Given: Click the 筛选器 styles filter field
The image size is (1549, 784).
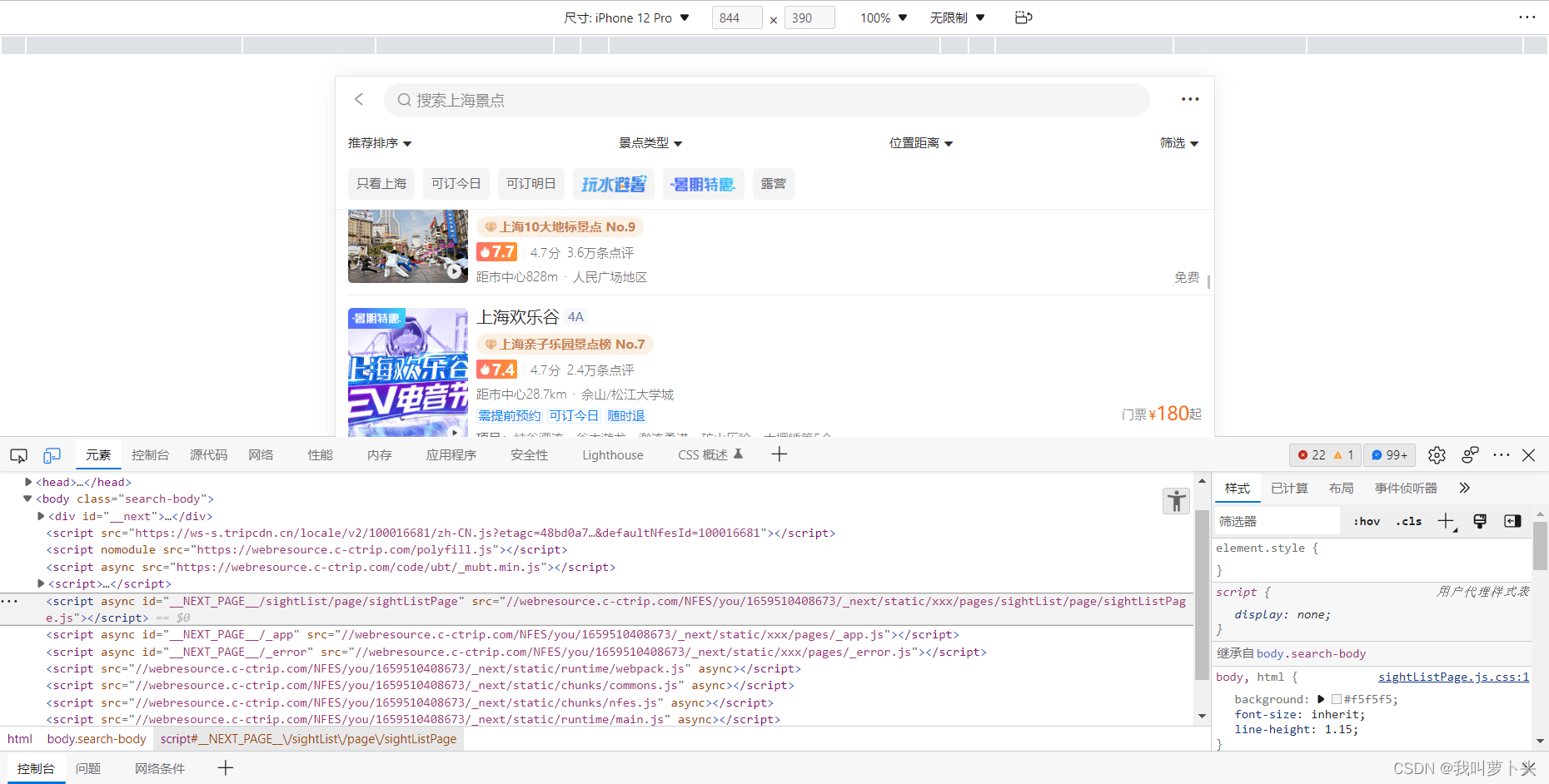Looking at the screenshot, I should [1276, 522].
